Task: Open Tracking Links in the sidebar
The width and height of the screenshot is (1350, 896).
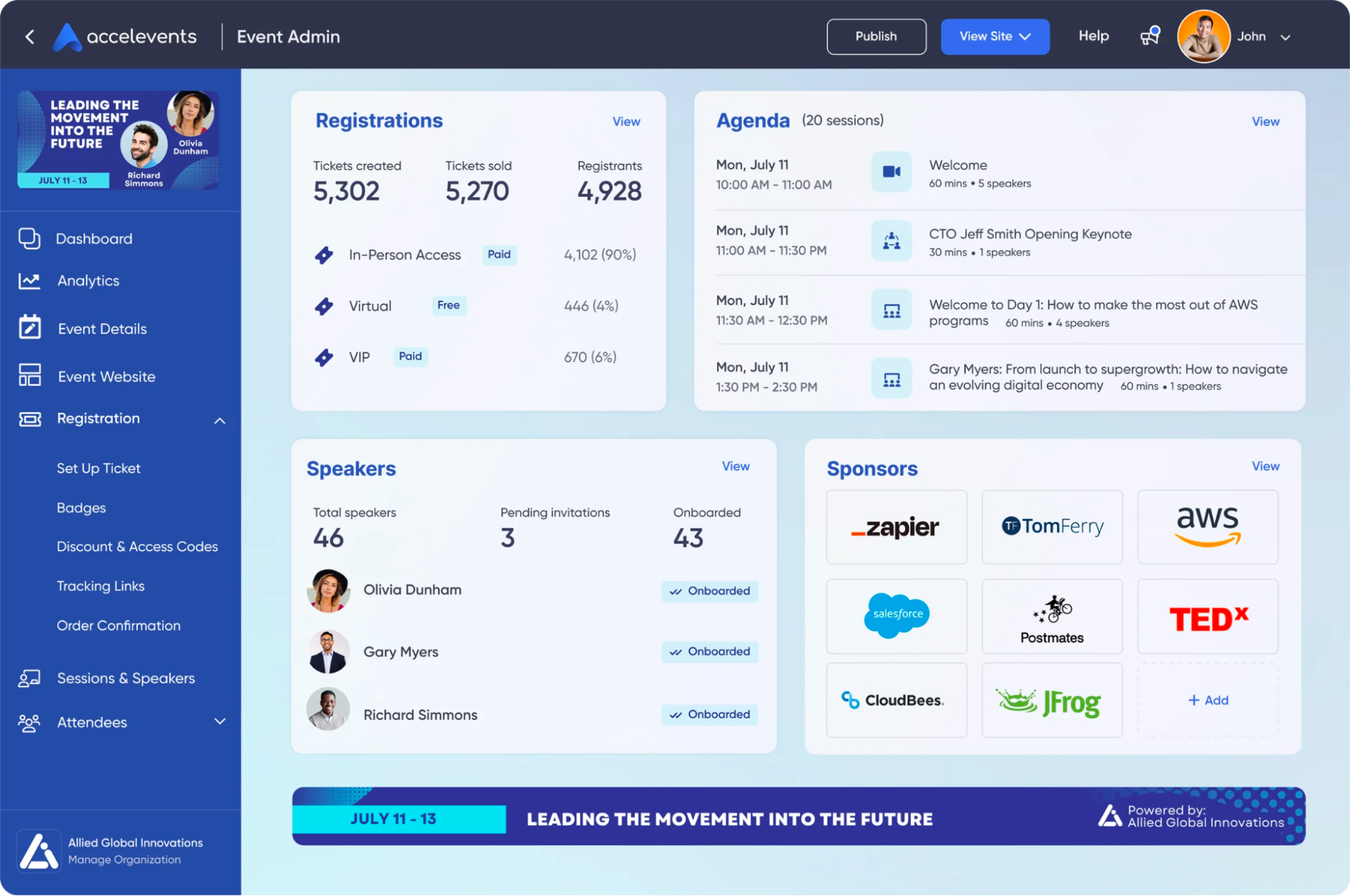Action: (100, 585)
